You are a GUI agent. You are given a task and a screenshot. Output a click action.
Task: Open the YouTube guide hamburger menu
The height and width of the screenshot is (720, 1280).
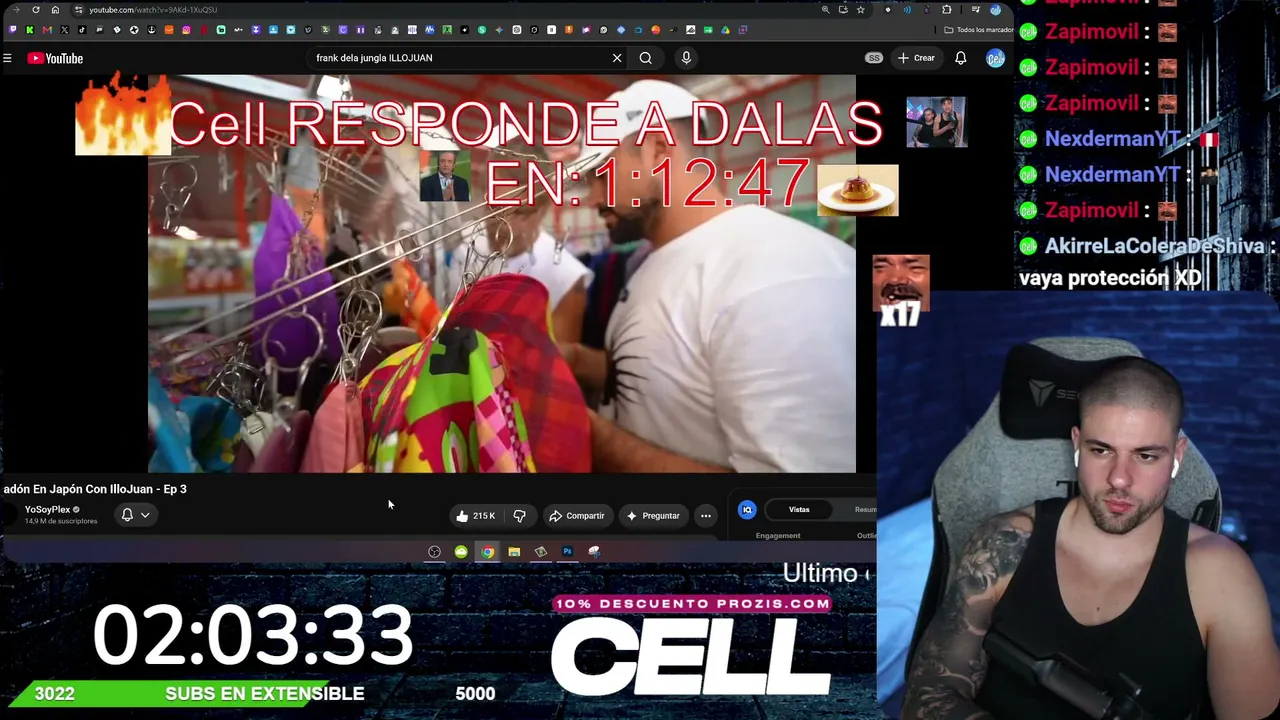coord(7,58)
